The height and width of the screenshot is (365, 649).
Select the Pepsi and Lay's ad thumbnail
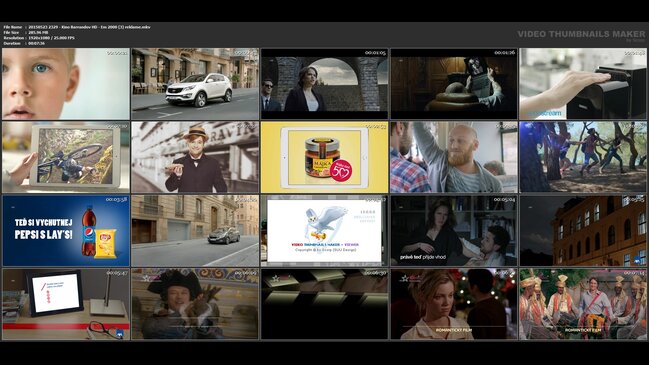[66, 231]
